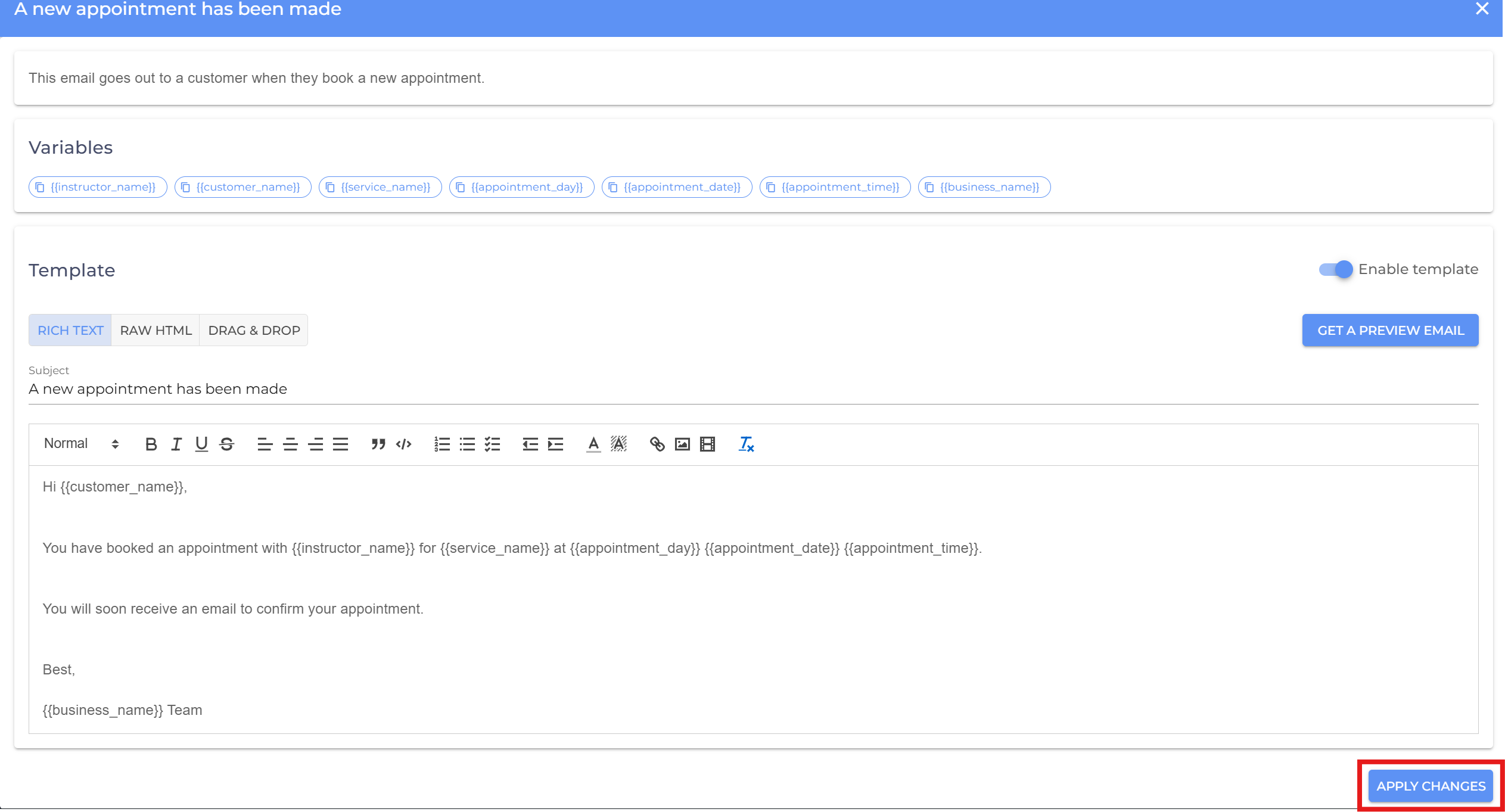Viewport: 1505px width, 812px height.
Task: Create a checklist in the editor
Action: coord(493,444)
